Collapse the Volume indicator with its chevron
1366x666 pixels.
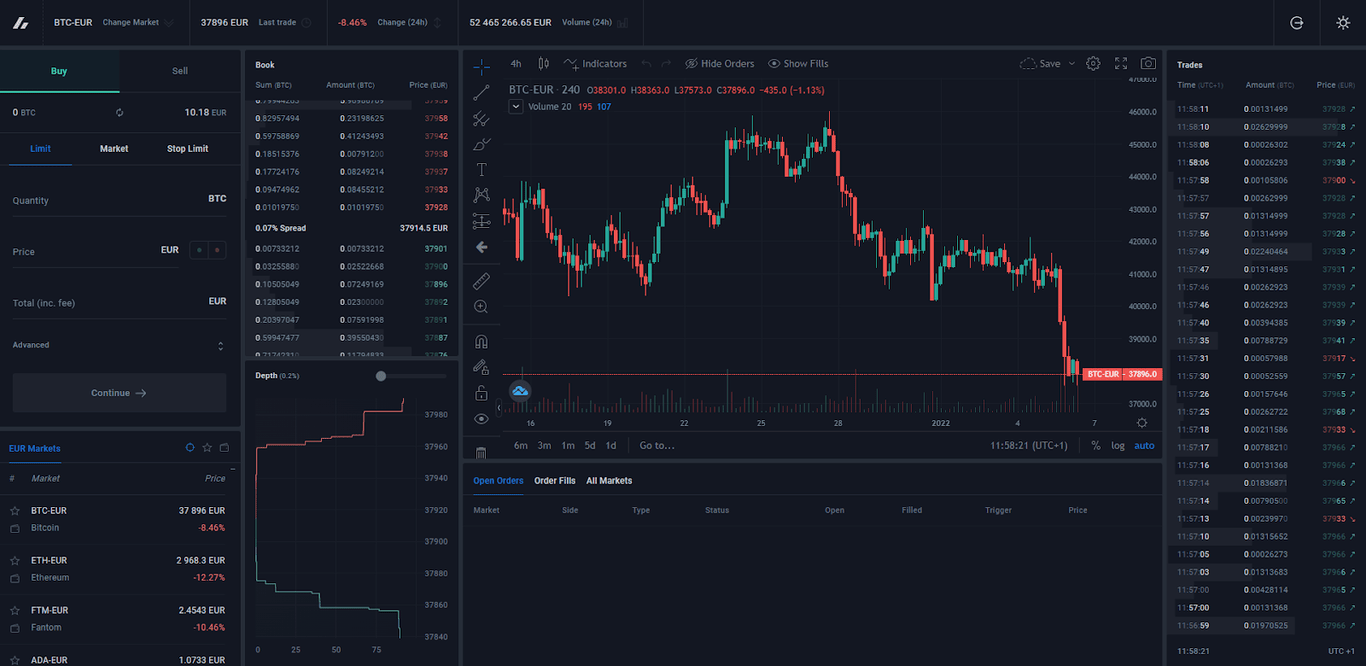coord(516,106)
